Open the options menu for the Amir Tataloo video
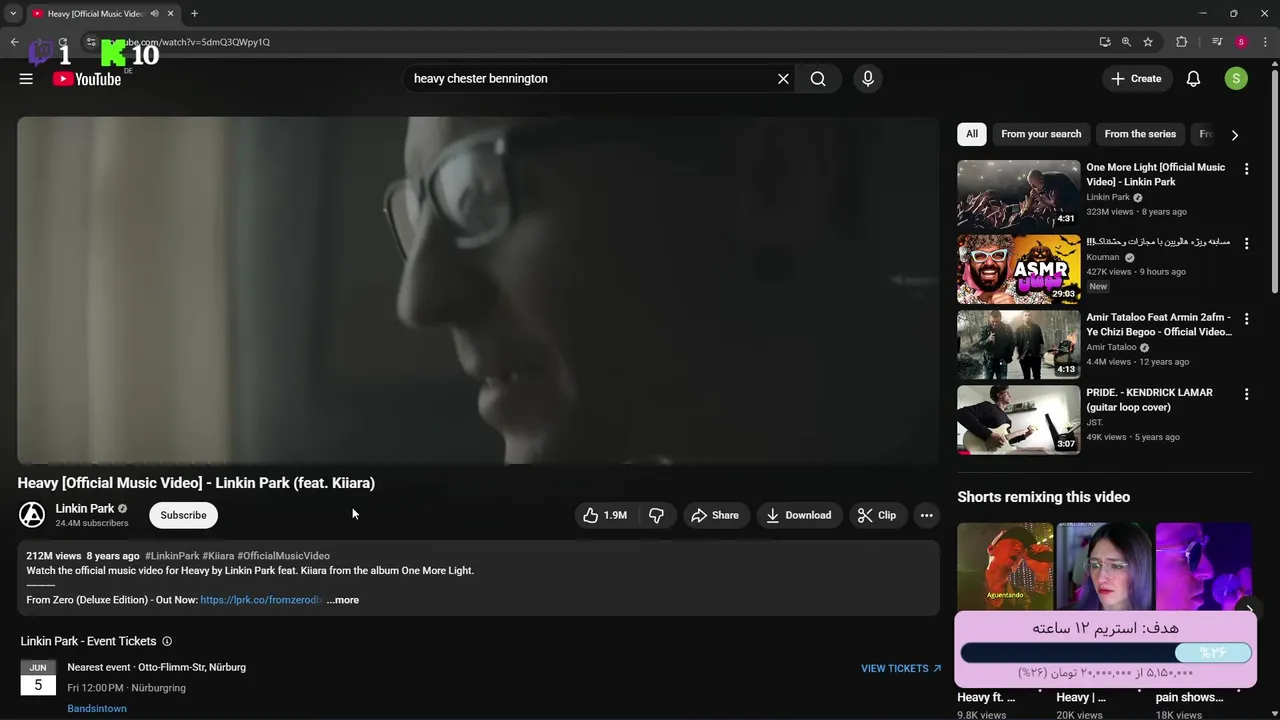The height and width of the screenshot is (720, 1280). click(x=1246, y=319)
